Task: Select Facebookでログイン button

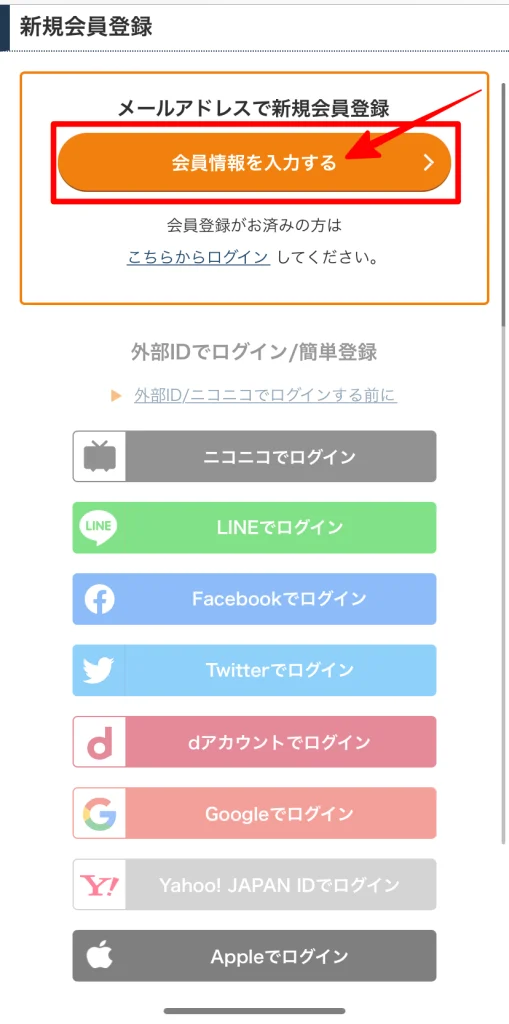Action: [254, 599]
